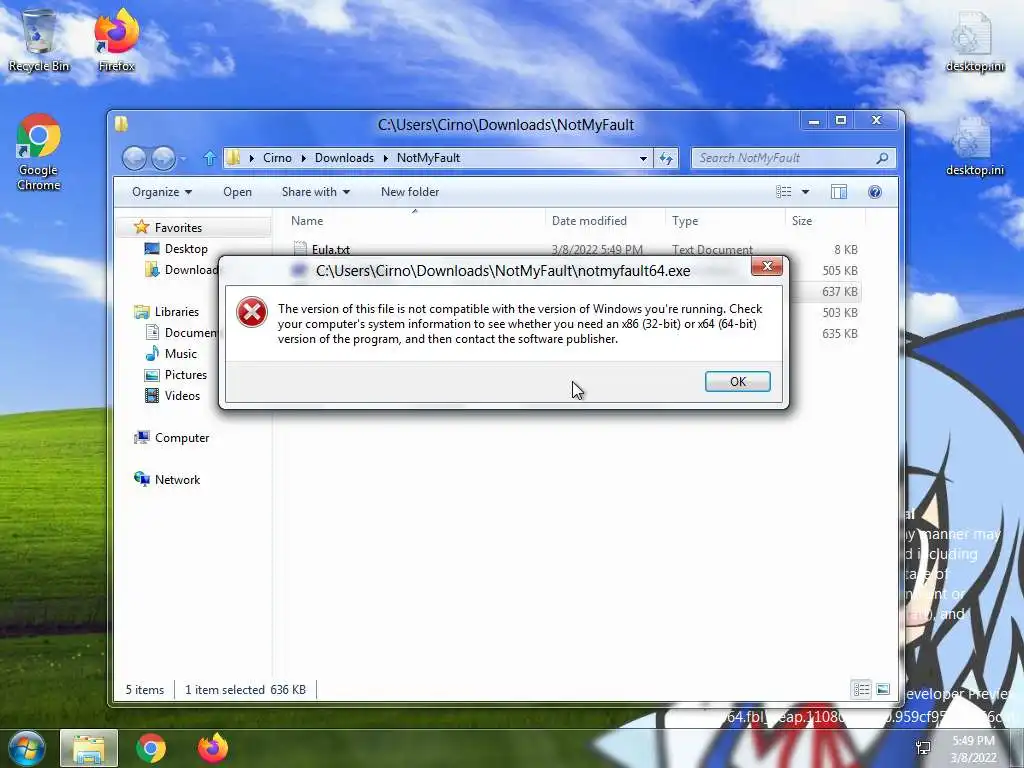The image size is (1024, 768).
Task: Expand arrow between Cirno and Downloads
Action: click(303, 158)
